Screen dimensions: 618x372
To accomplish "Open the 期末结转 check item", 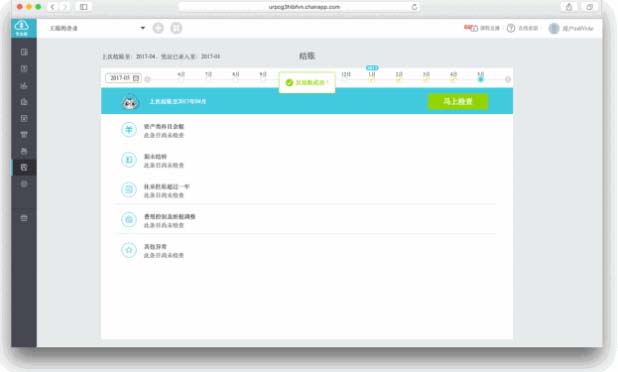I will (x=155, y=156).
